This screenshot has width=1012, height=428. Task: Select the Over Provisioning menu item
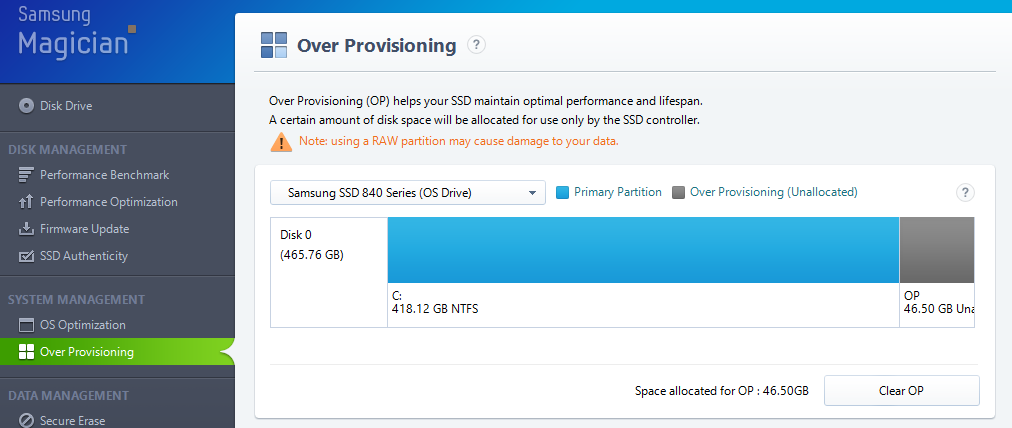point(86,352)
